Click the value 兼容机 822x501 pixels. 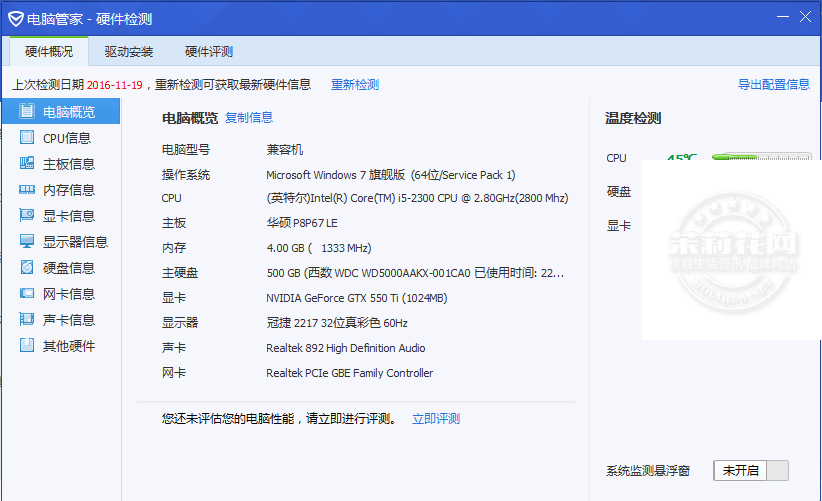coord(285,150)
